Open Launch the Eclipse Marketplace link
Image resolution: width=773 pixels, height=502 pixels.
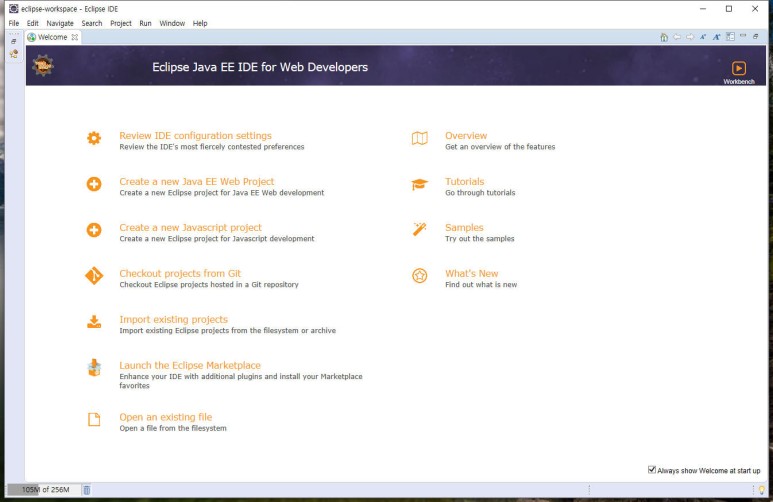(x=190, y=365)
